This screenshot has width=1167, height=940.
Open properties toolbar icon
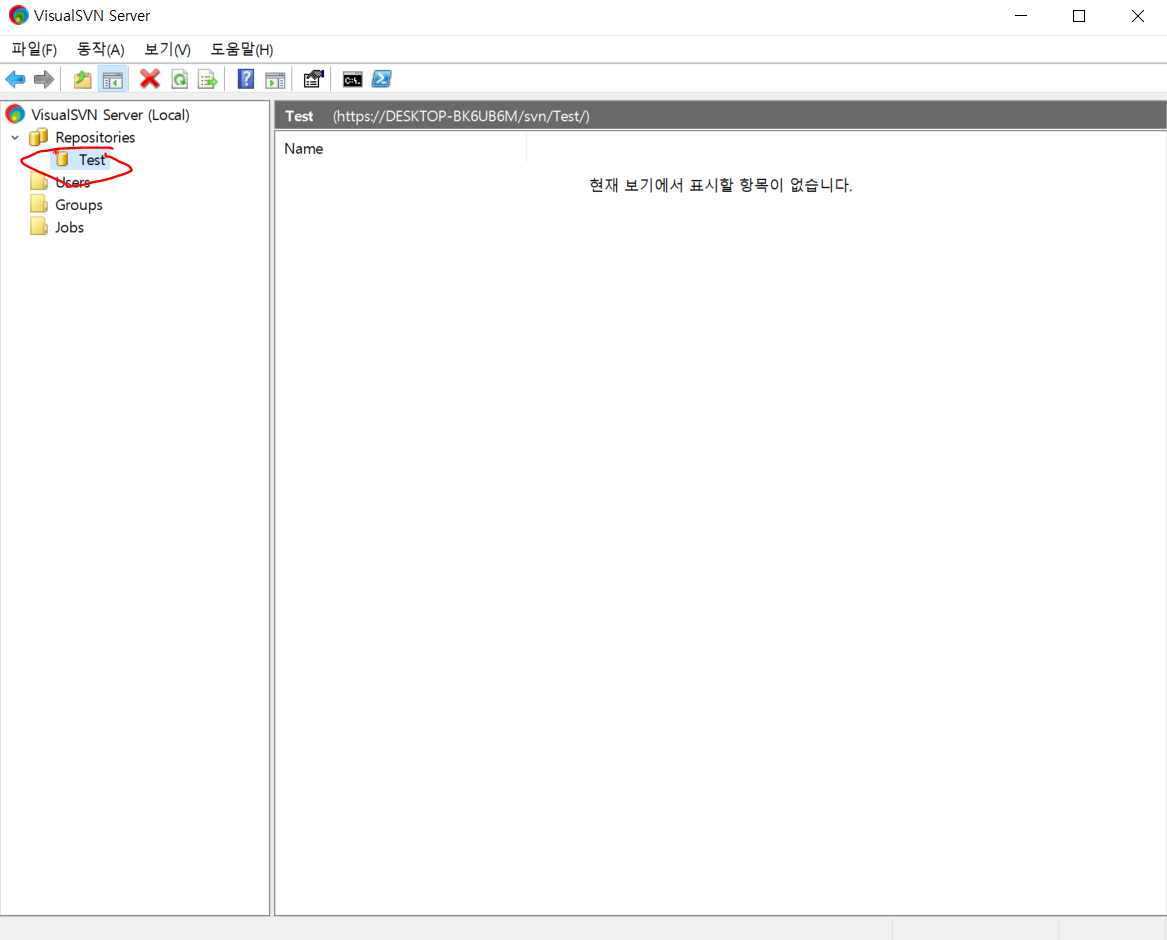313,79
